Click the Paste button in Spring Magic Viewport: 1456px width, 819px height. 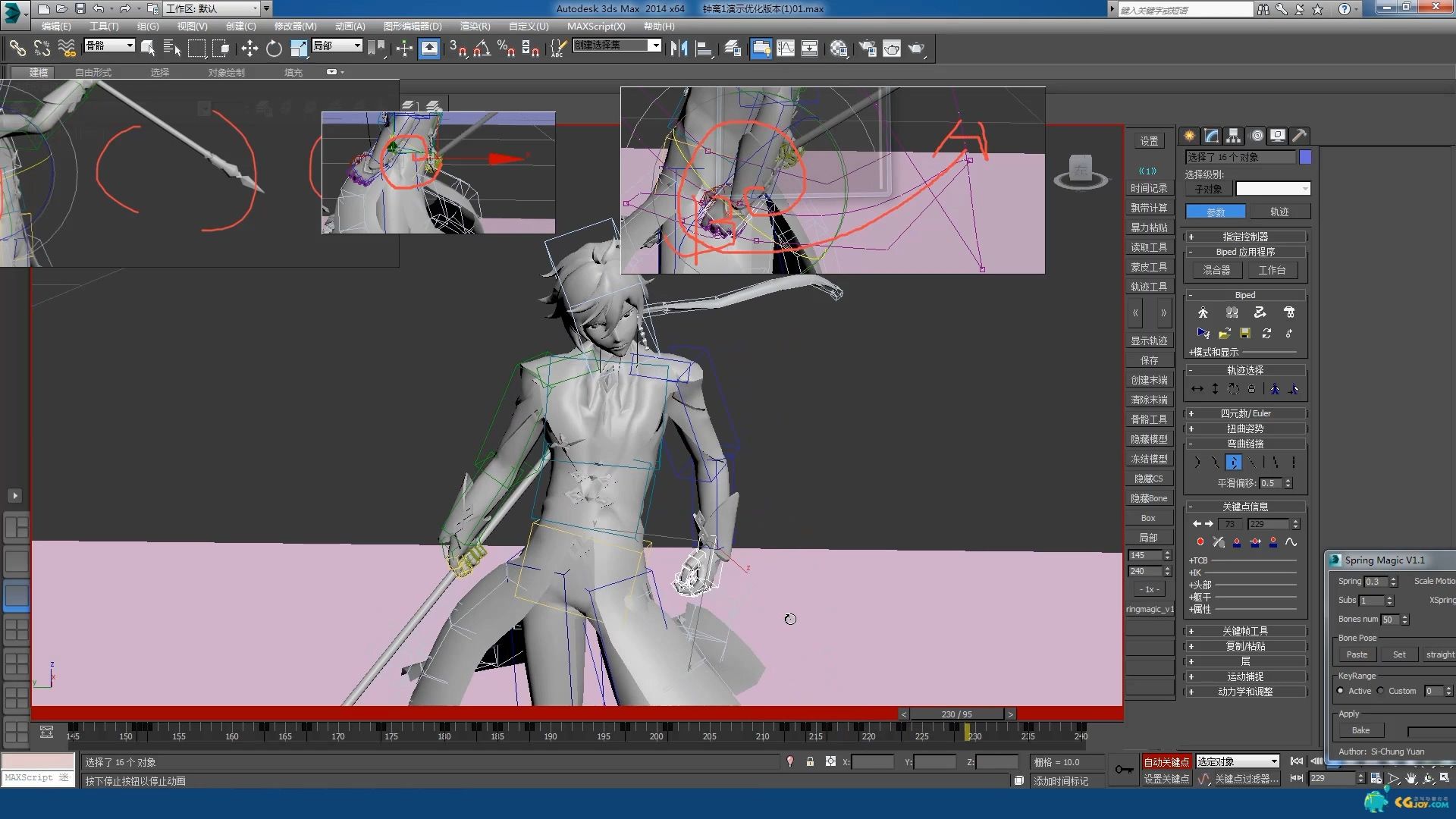[x=1357, y=654]
